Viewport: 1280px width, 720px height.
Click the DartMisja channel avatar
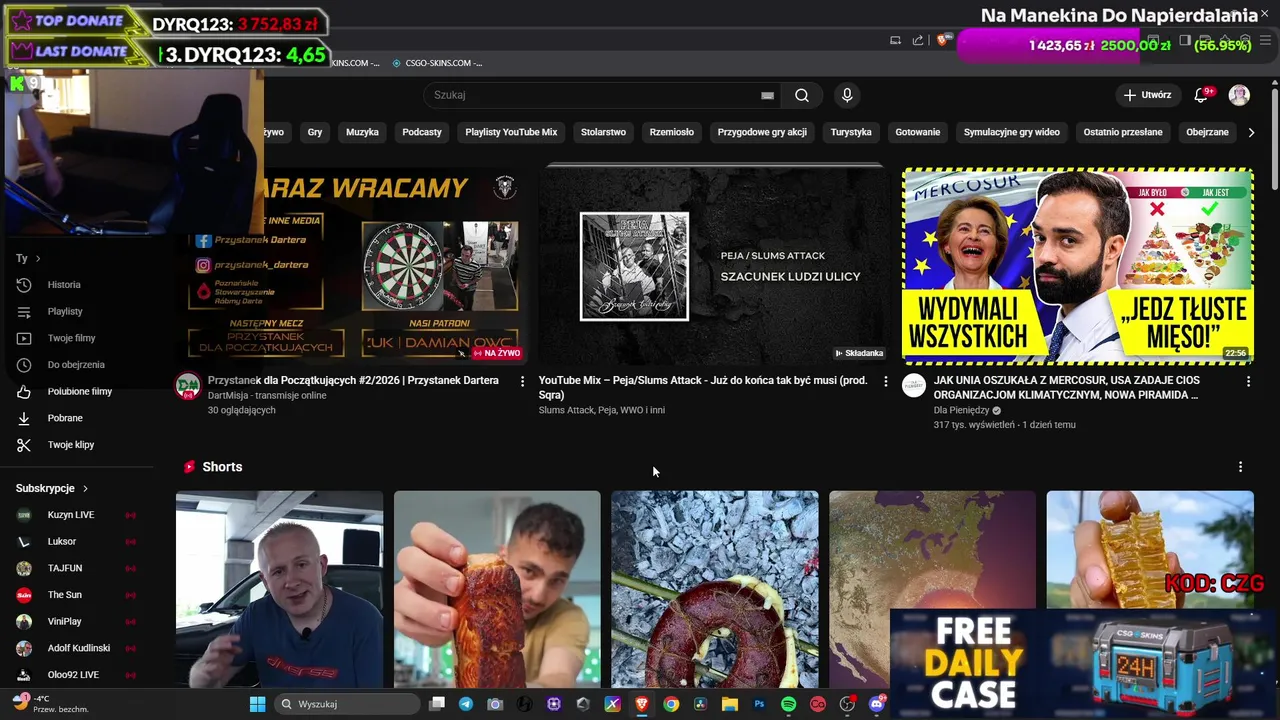[x=188, y=386]
